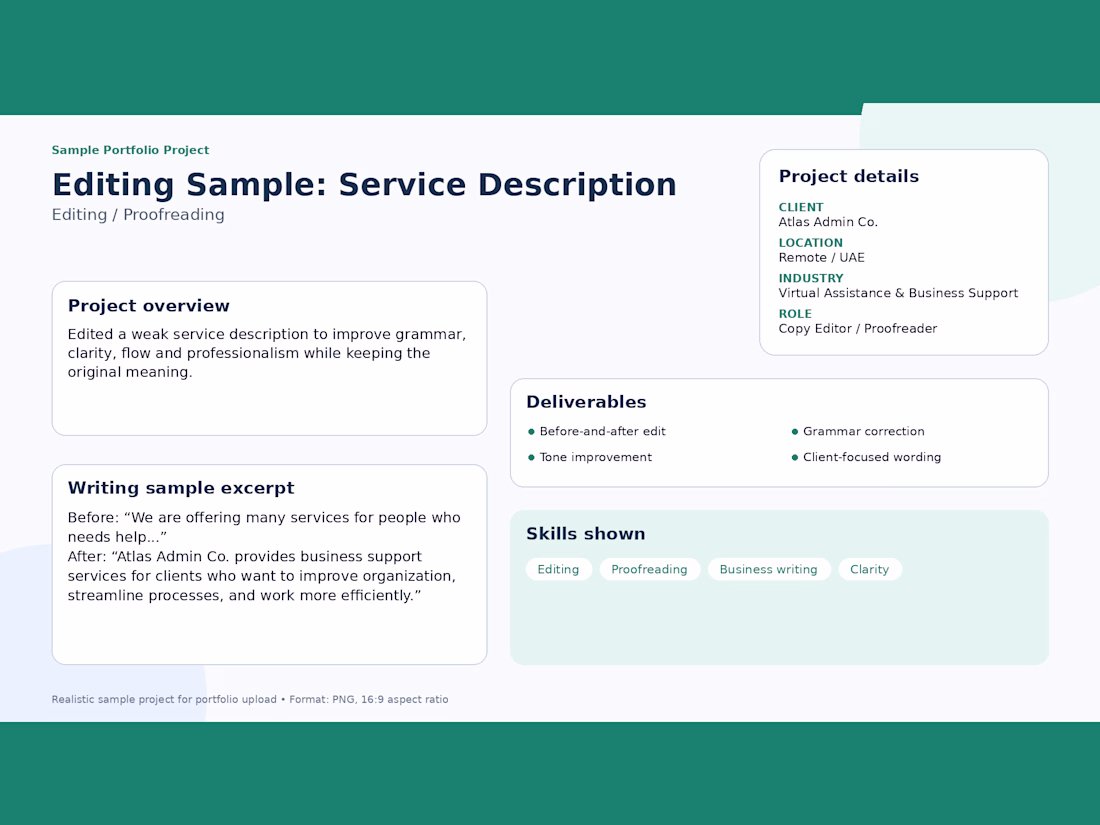Click the 'Editing / Proofreading' subtitle

click(x=138, y=215)
